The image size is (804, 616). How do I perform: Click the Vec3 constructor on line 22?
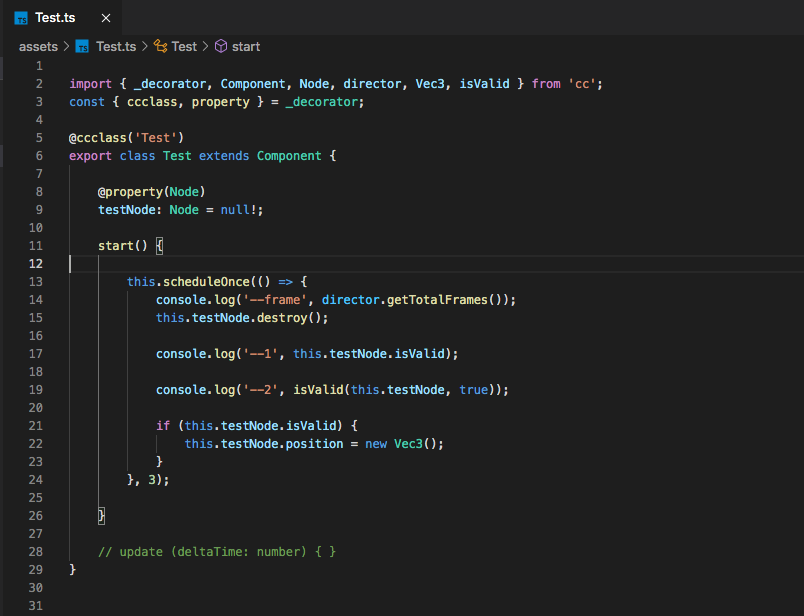(x=408, y=444)
